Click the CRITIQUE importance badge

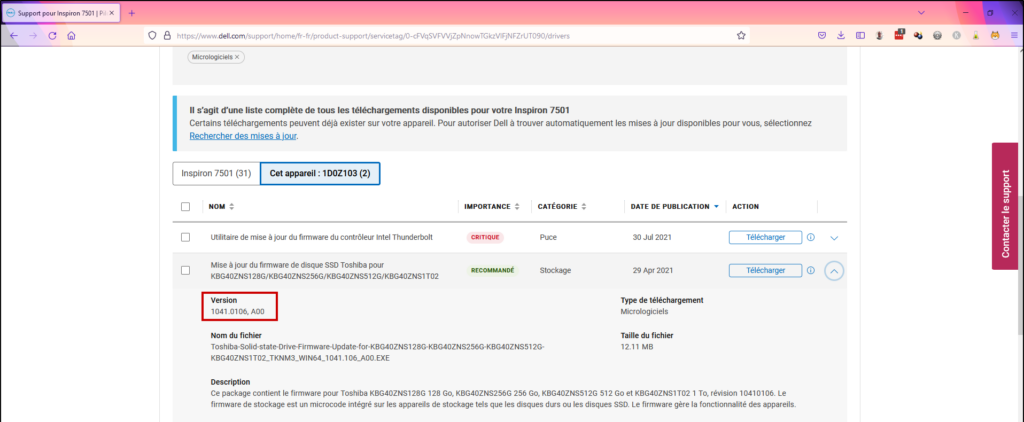click(485, 238)
